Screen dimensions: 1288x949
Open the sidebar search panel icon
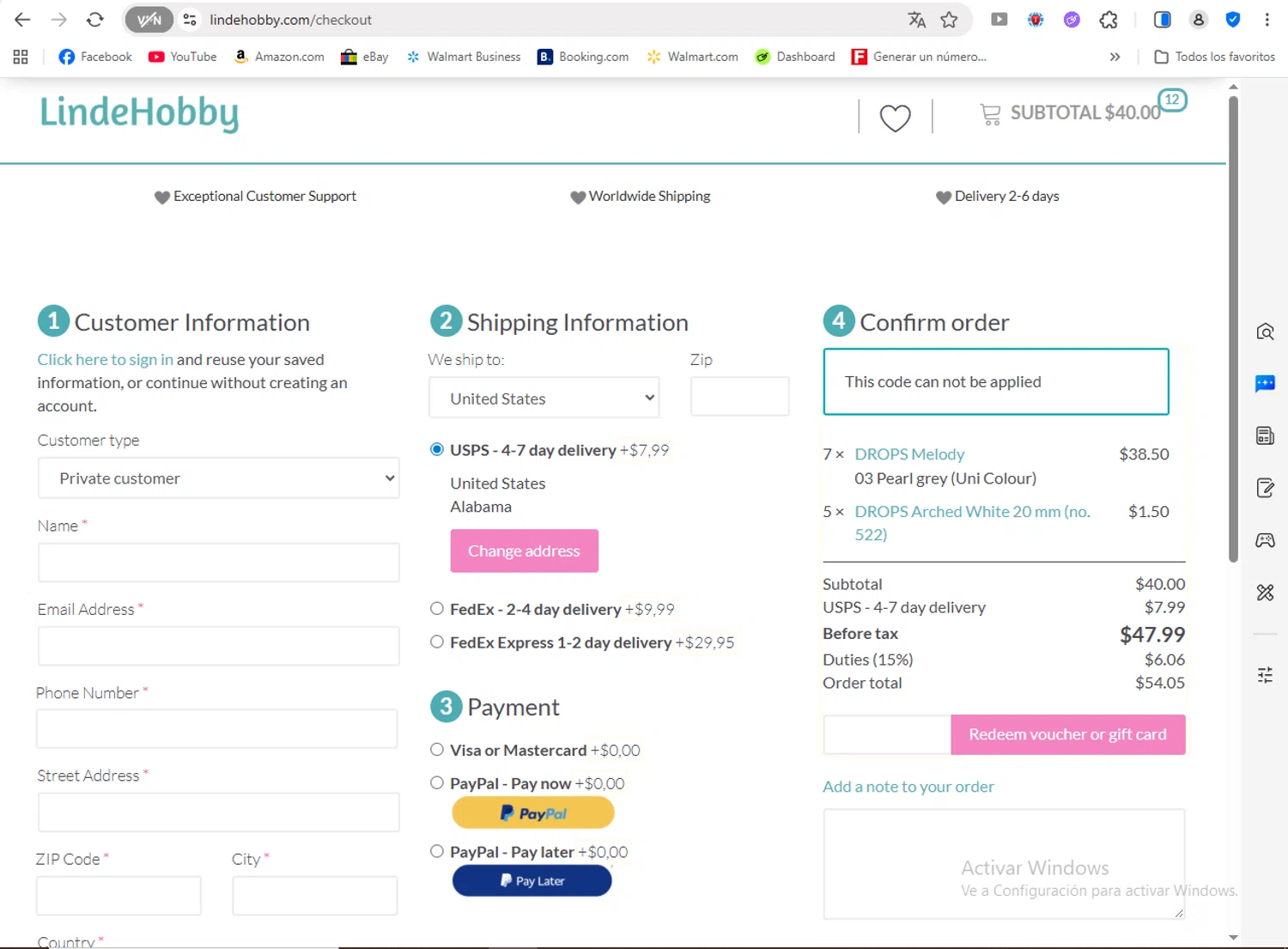coord(1265,332)
